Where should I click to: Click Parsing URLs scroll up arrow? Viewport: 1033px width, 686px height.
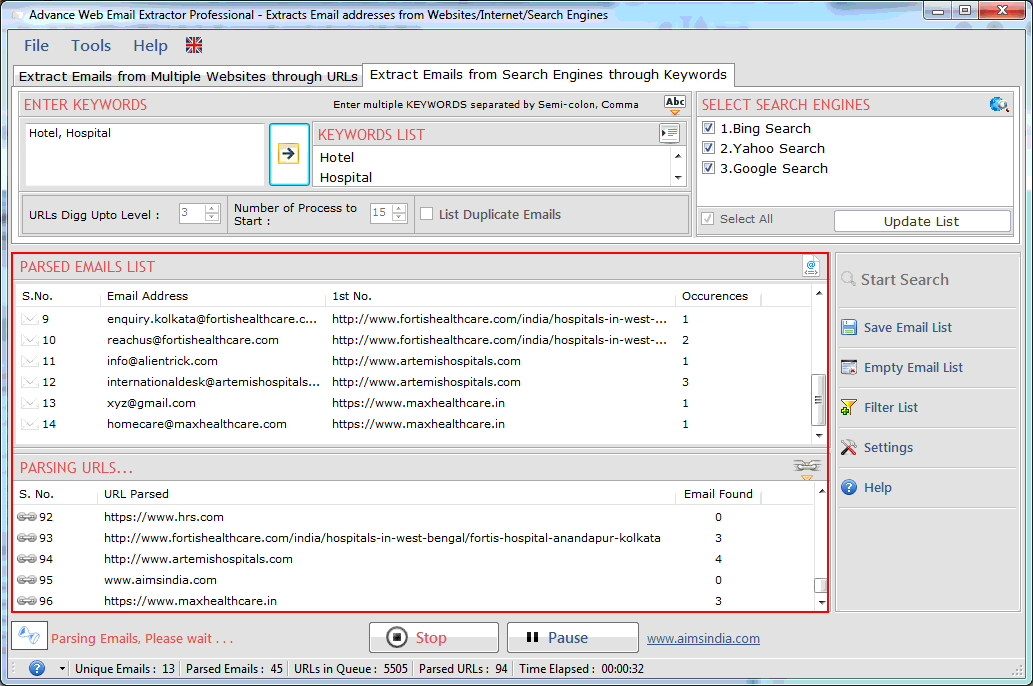(822, 491)
